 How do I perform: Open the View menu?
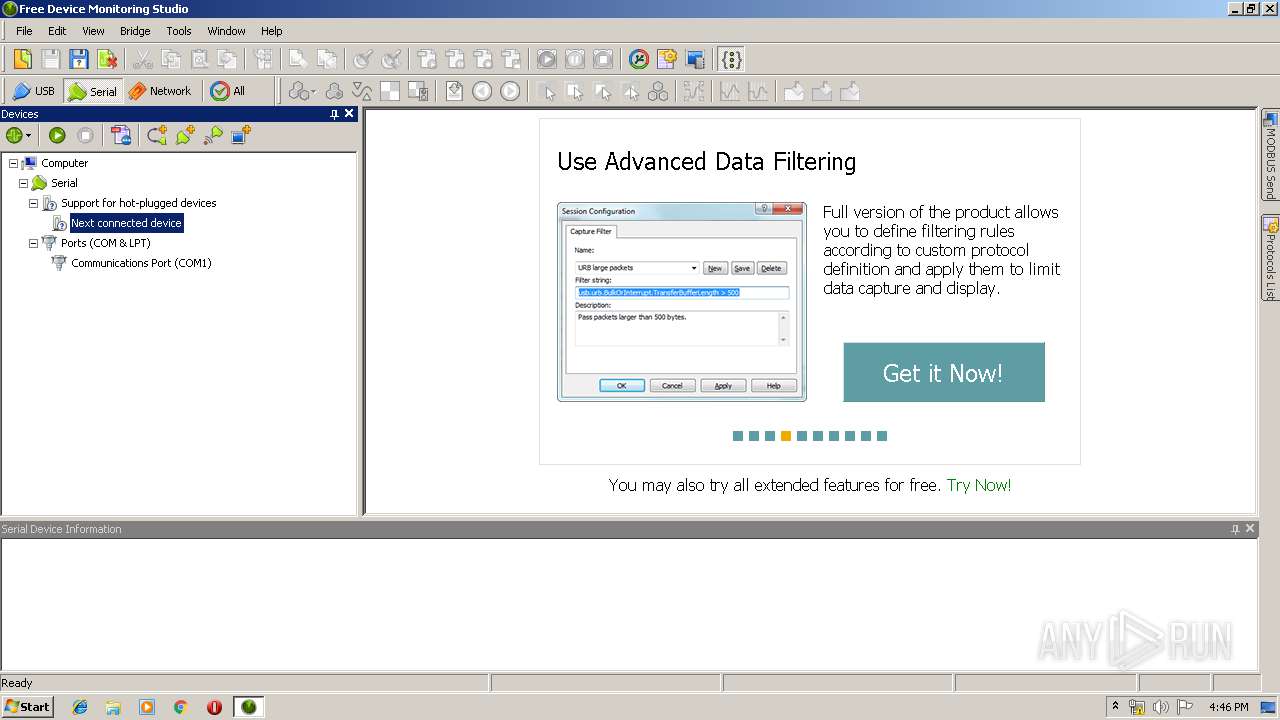(x=93, y=31)
